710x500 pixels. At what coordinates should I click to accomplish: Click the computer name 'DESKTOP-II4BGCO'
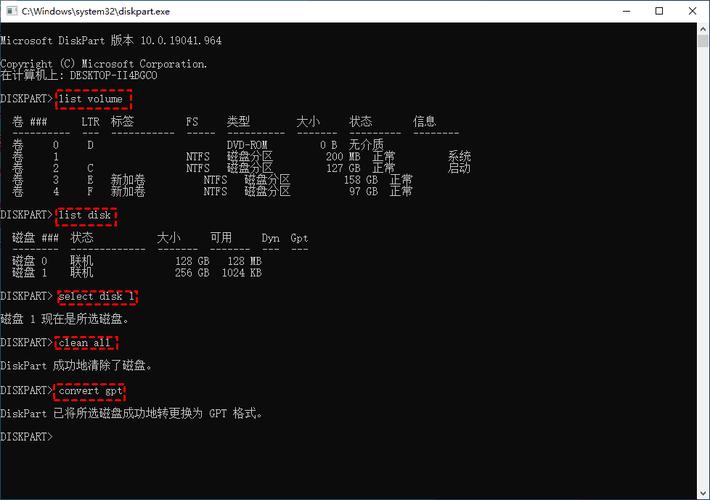114,76
